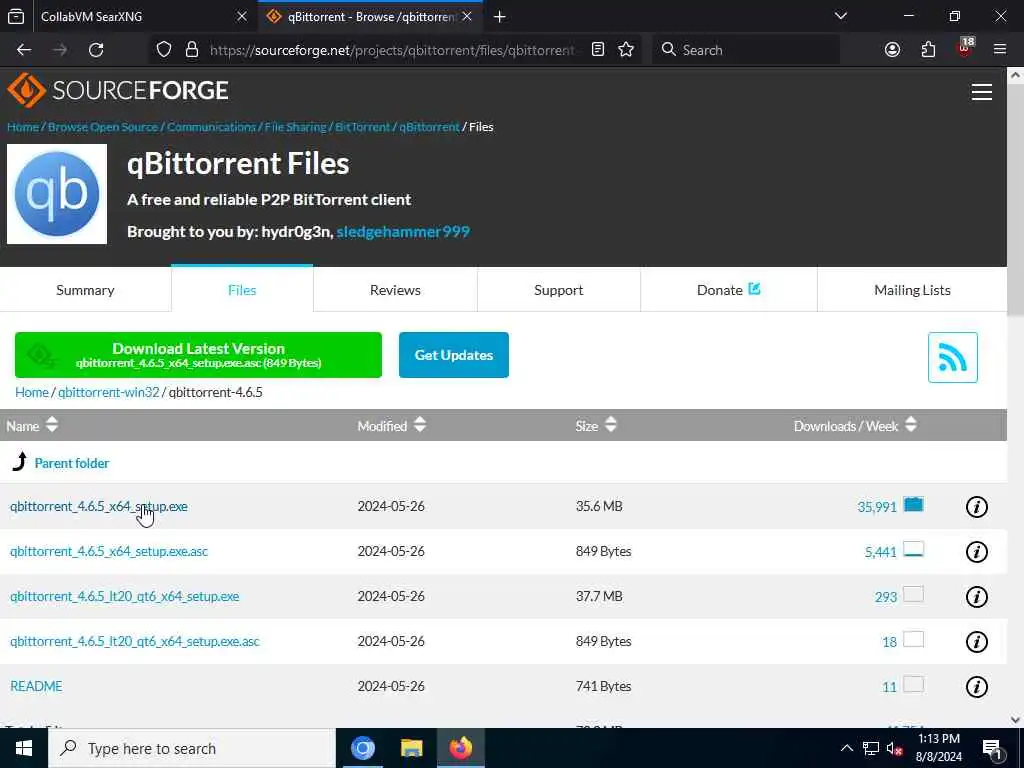Click BitTorrent breadcrumb link

point(362,127)
